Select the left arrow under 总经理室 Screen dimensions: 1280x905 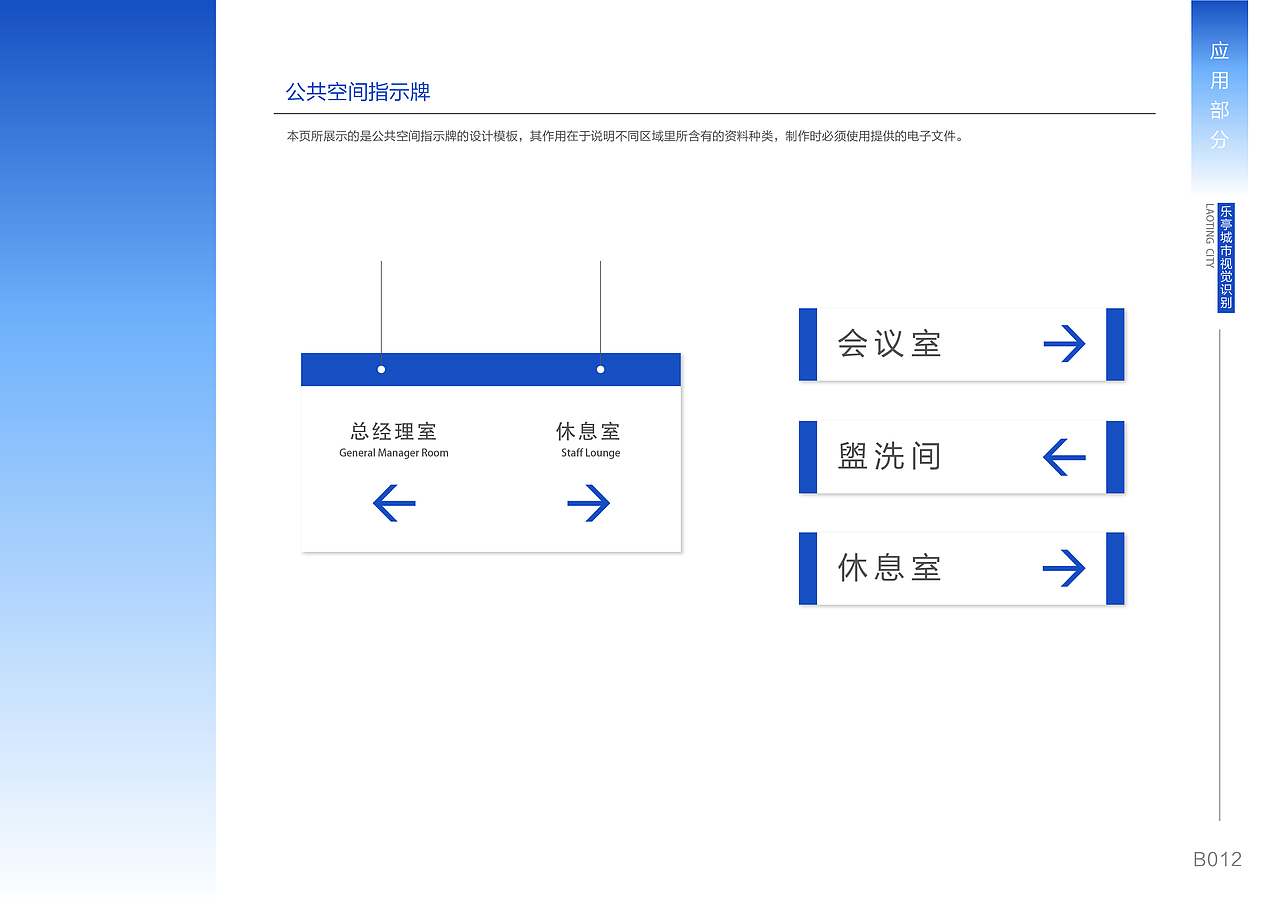pyautogui.click(x=393, y=503)
